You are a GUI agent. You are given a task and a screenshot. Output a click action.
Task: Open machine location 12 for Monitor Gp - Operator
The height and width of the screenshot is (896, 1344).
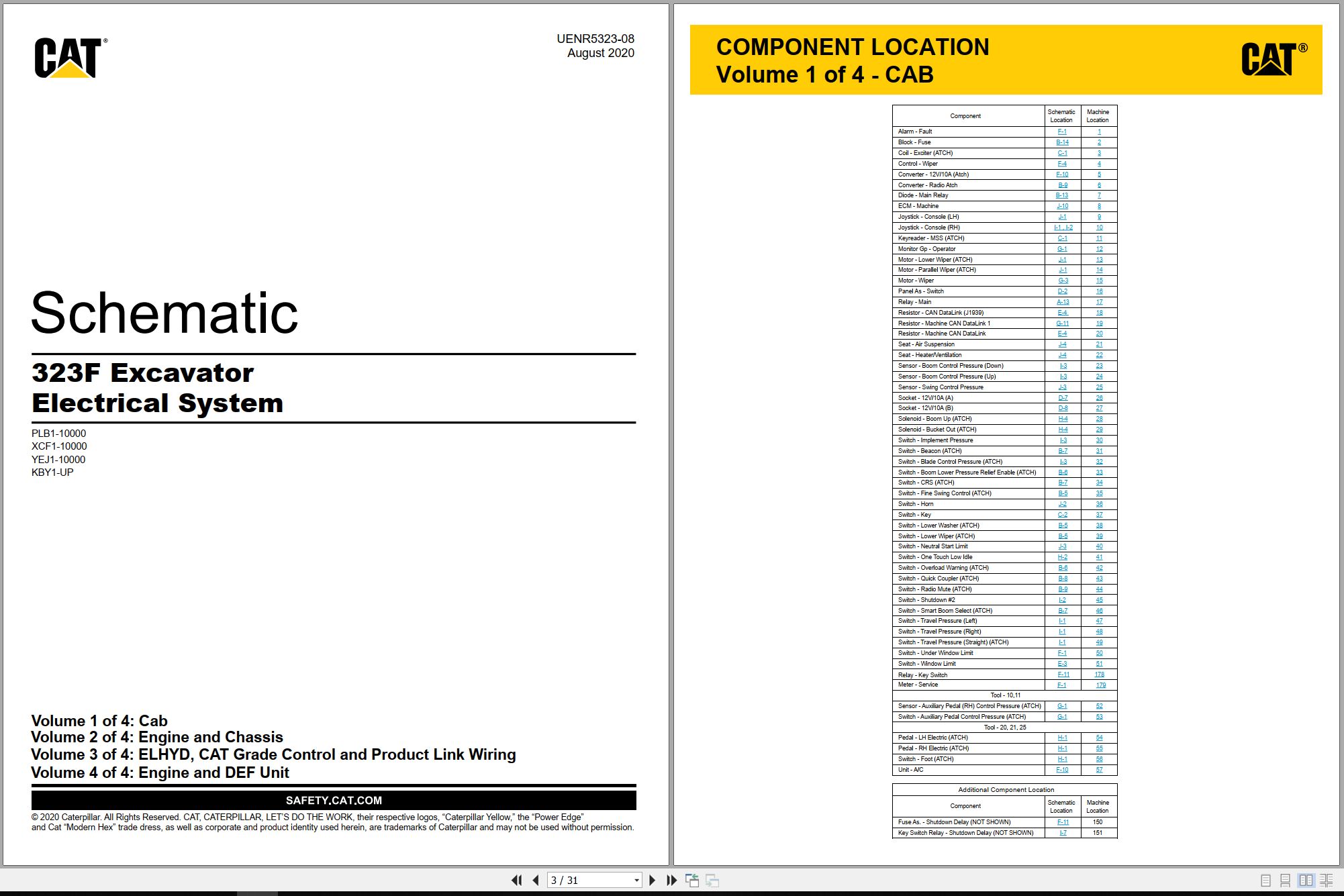click(1099, 249)
